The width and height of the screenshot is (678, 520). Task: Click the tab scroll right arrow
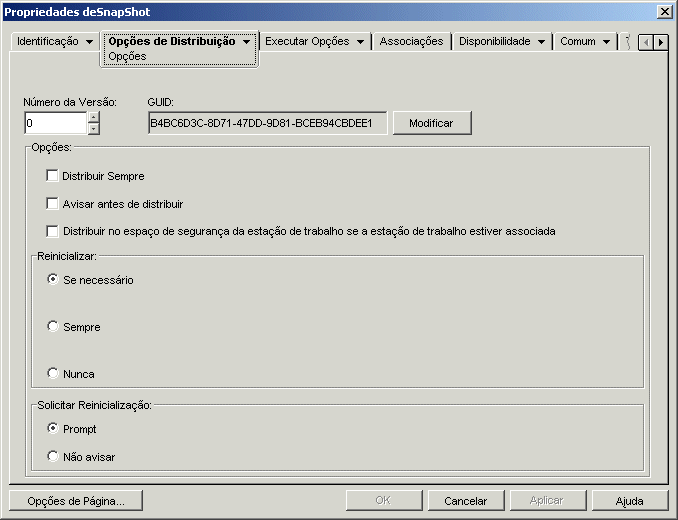click(661, 42)
